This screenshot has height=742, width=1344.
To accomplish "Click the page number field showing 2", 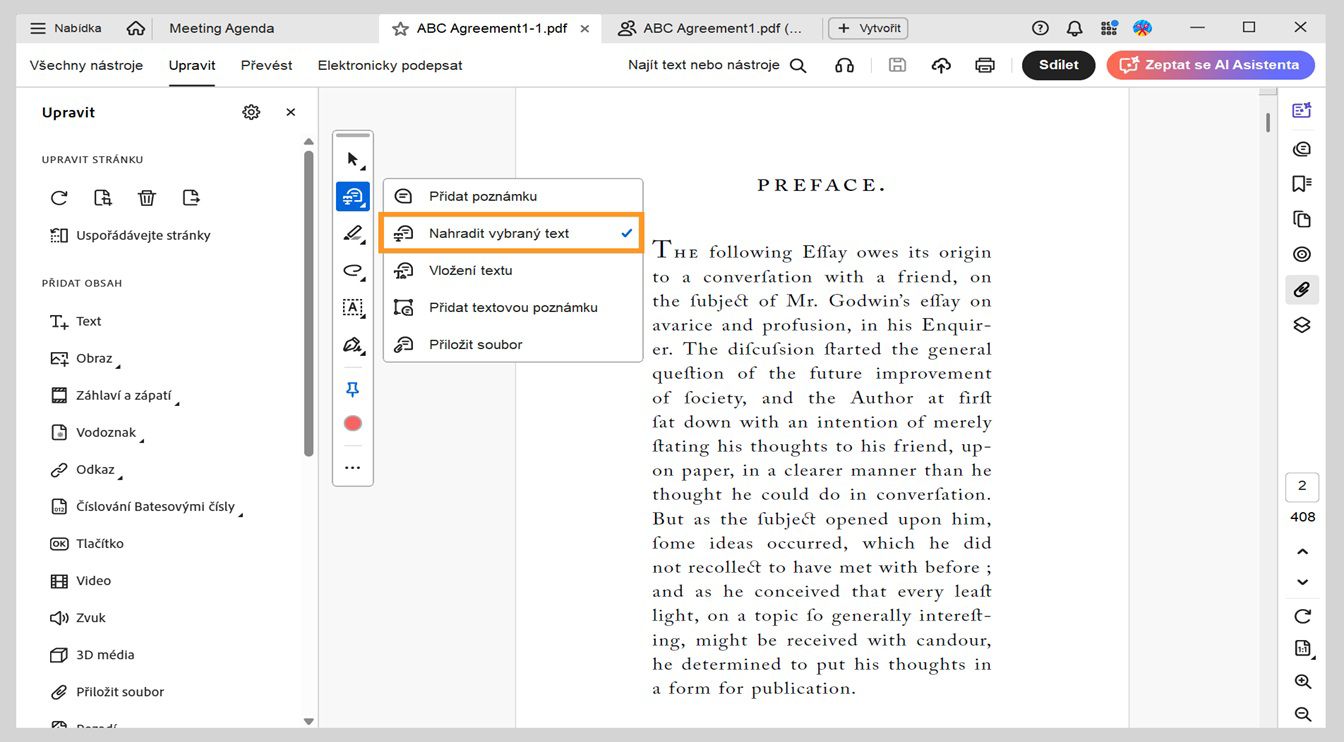I will [1301, 486].
